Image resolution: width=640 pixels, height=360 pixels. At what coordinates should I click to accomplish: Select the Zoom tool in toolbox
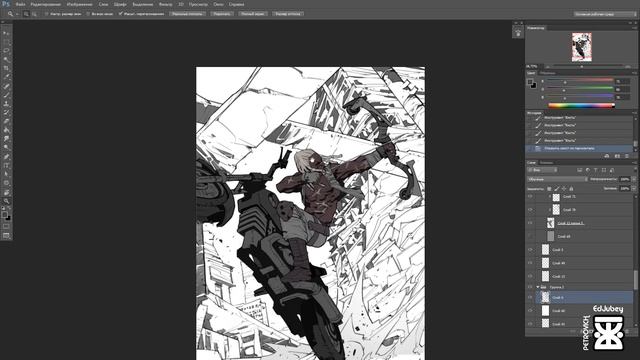(6, 201)
